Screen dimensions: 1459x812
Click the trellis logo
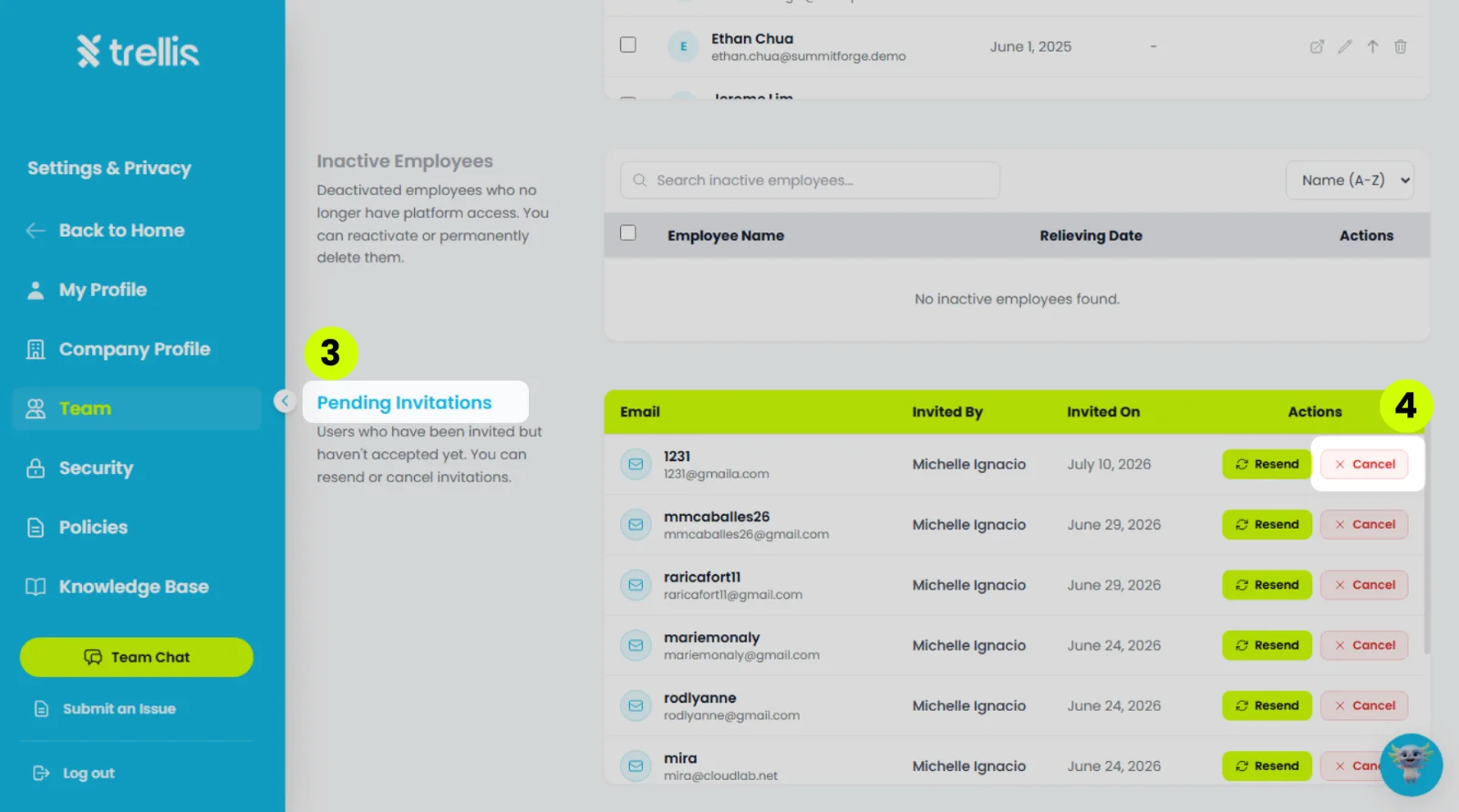coord(138,52)
